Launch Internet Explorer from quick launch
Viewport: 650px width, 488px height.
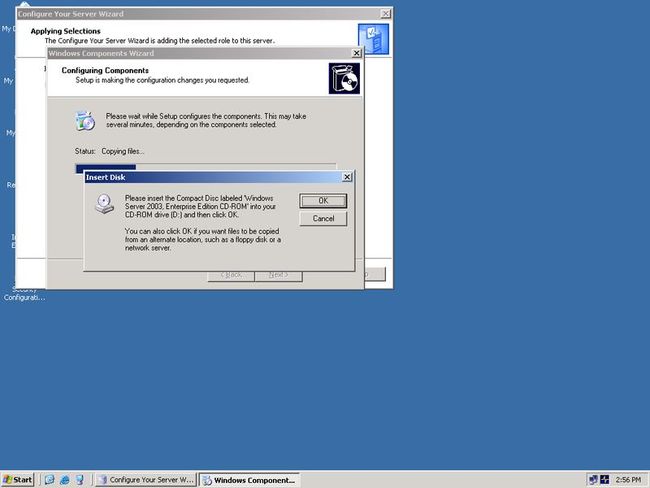pyautogui.click(x=64, y=480)
